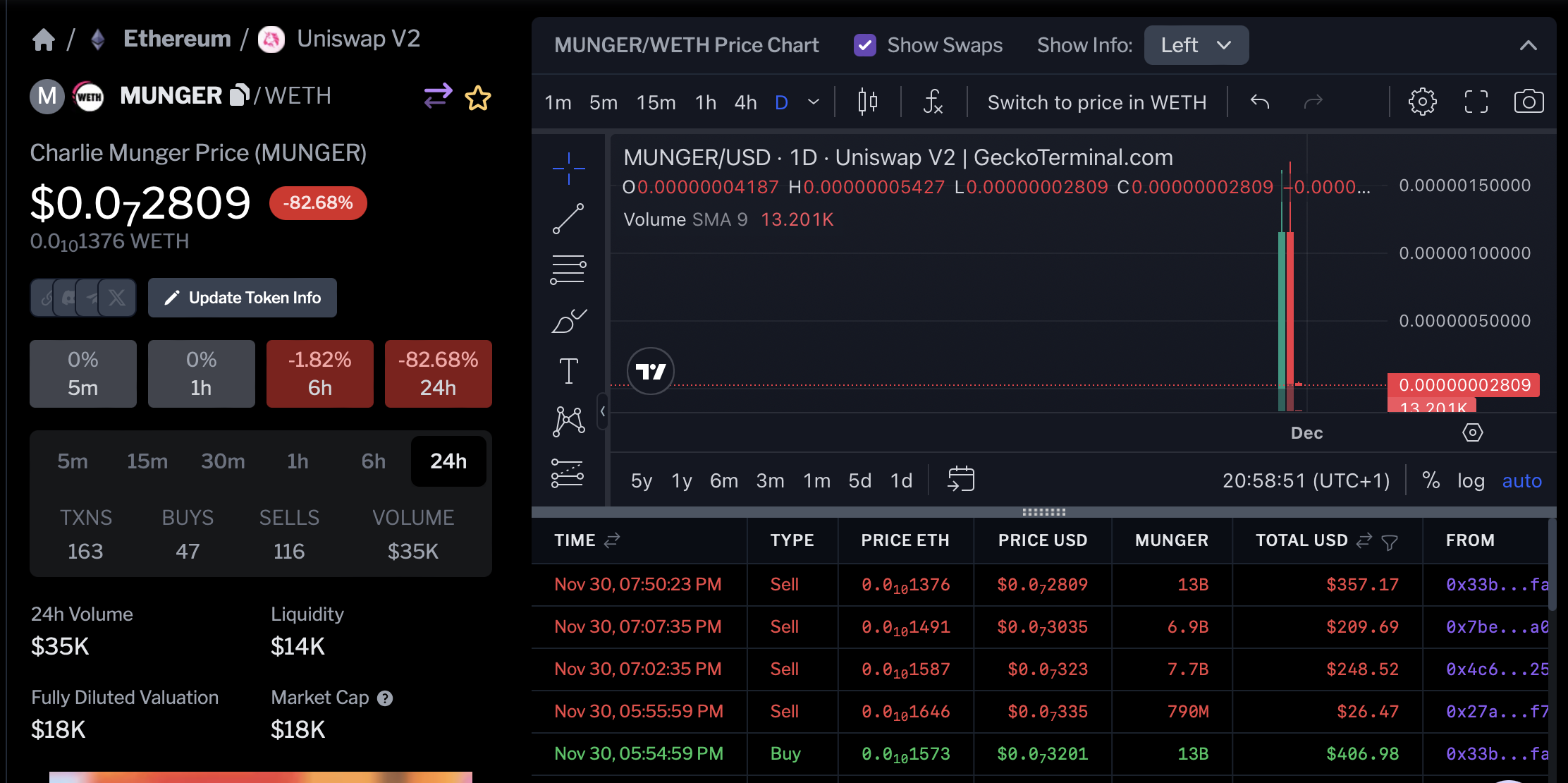
Task: Toggle percent scale on the chart
Action: click(1431, 481)
